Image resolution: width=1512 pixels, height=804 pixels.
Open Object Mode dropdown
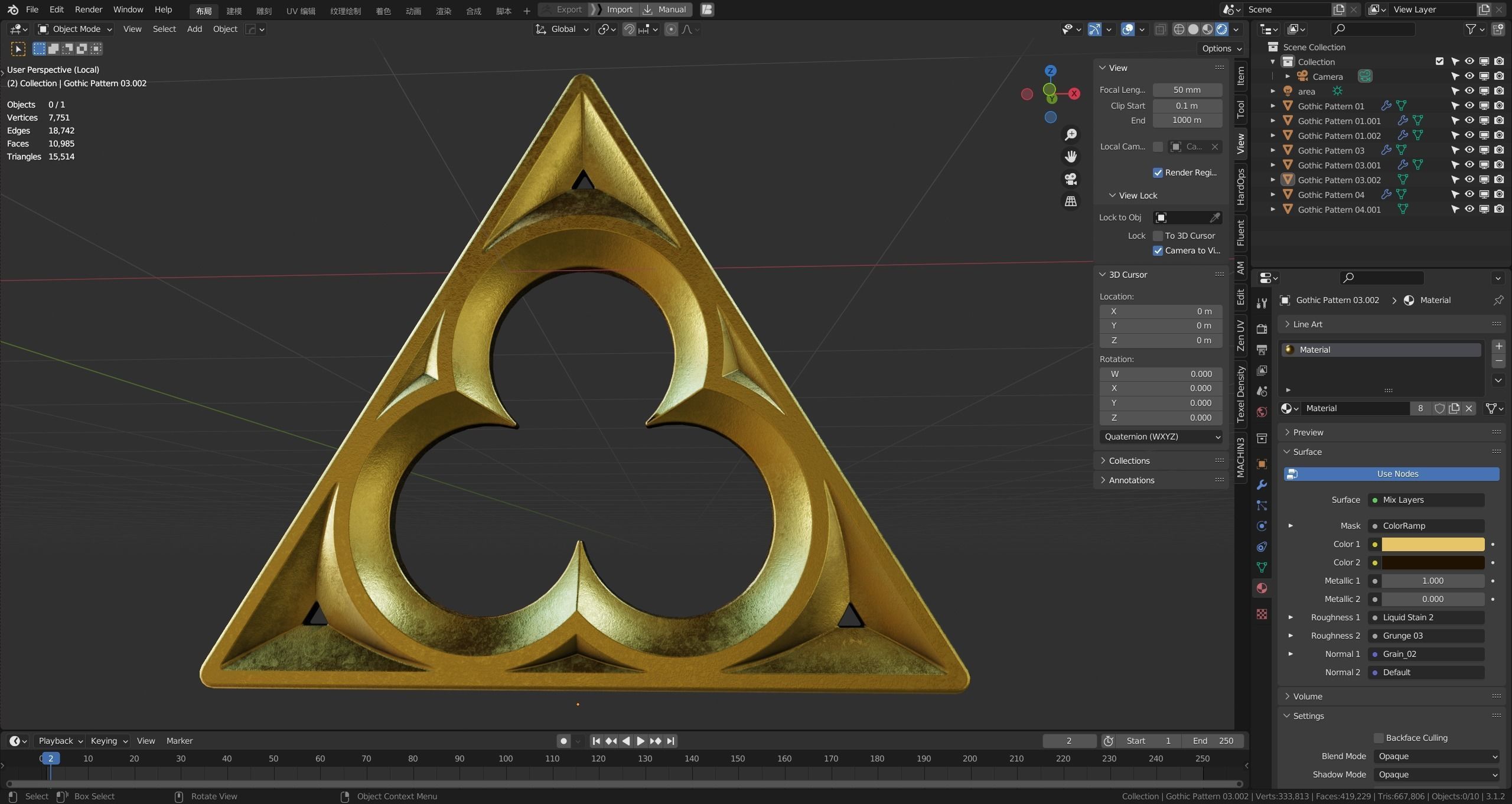74,29
